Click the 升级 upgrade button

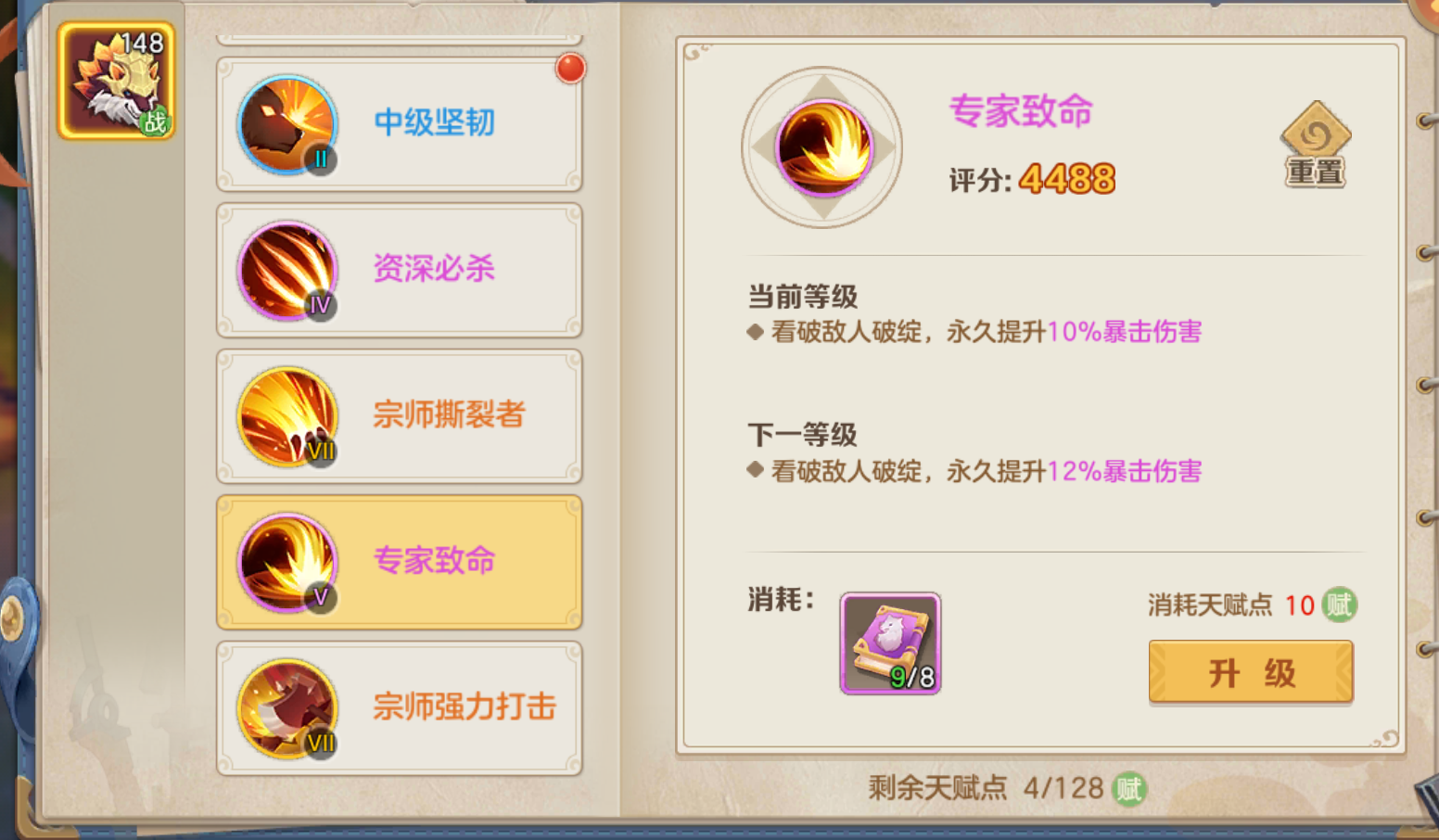[x=1251, y=672]
